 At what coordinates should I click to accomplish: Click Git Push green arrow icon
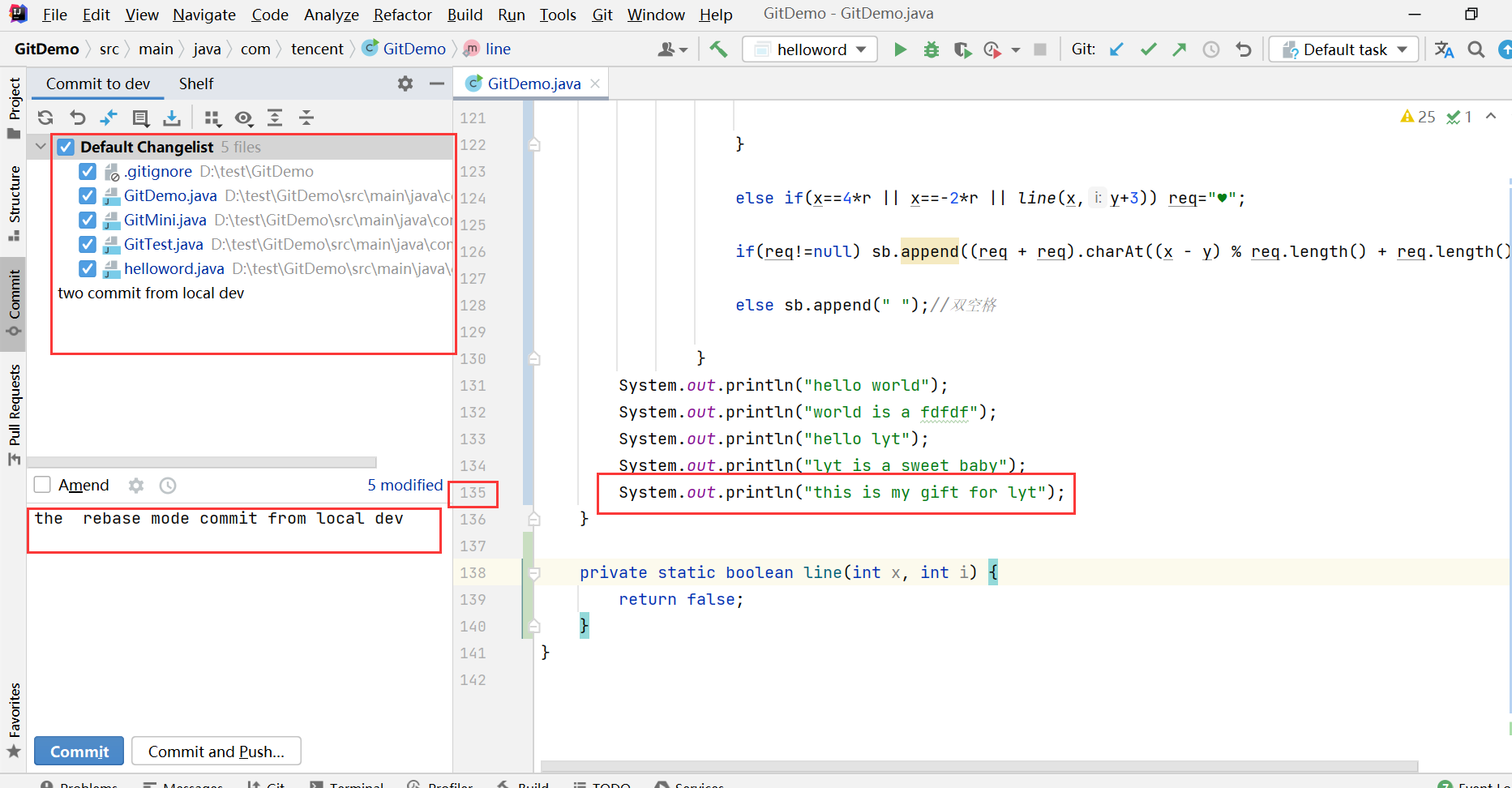[x=1180, y=49]
